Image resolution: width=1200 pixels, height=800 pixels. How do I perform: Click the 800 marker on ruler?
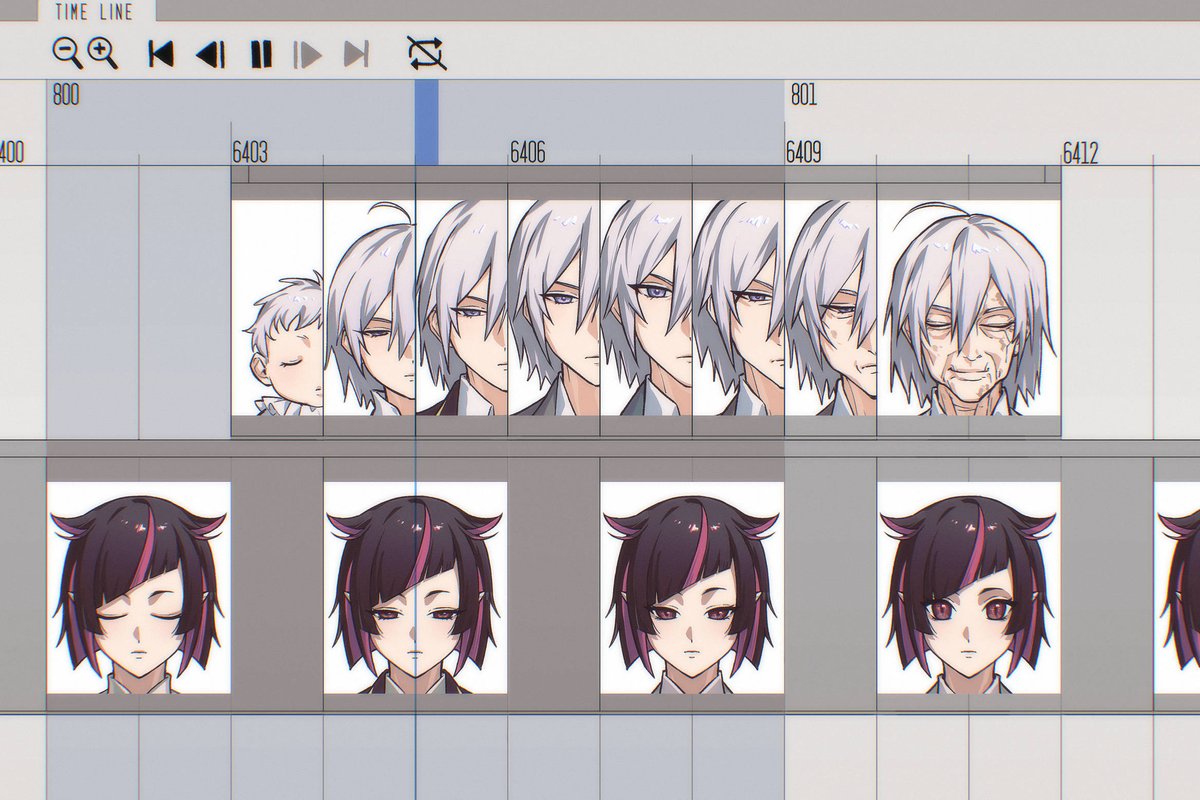[65, 95]
